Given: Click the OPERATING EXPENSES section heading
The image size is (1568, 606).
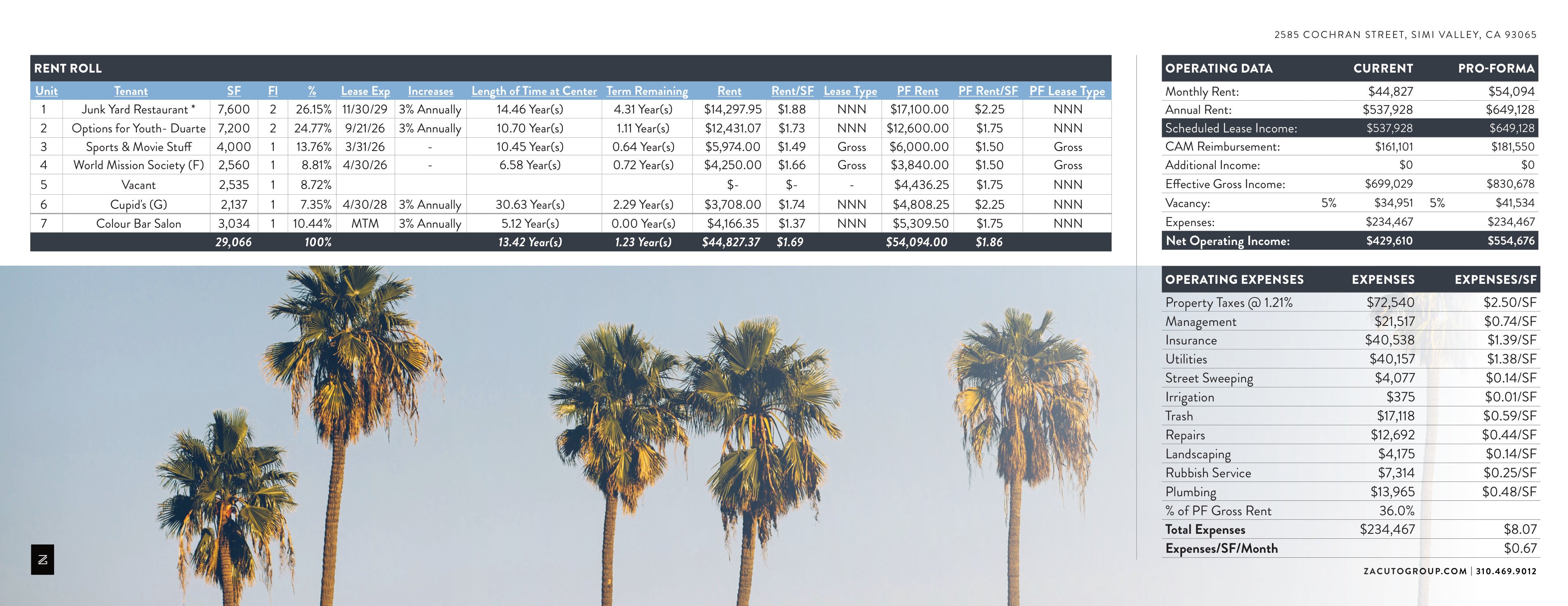Looking at the screenshot, I should (1234, 280).
